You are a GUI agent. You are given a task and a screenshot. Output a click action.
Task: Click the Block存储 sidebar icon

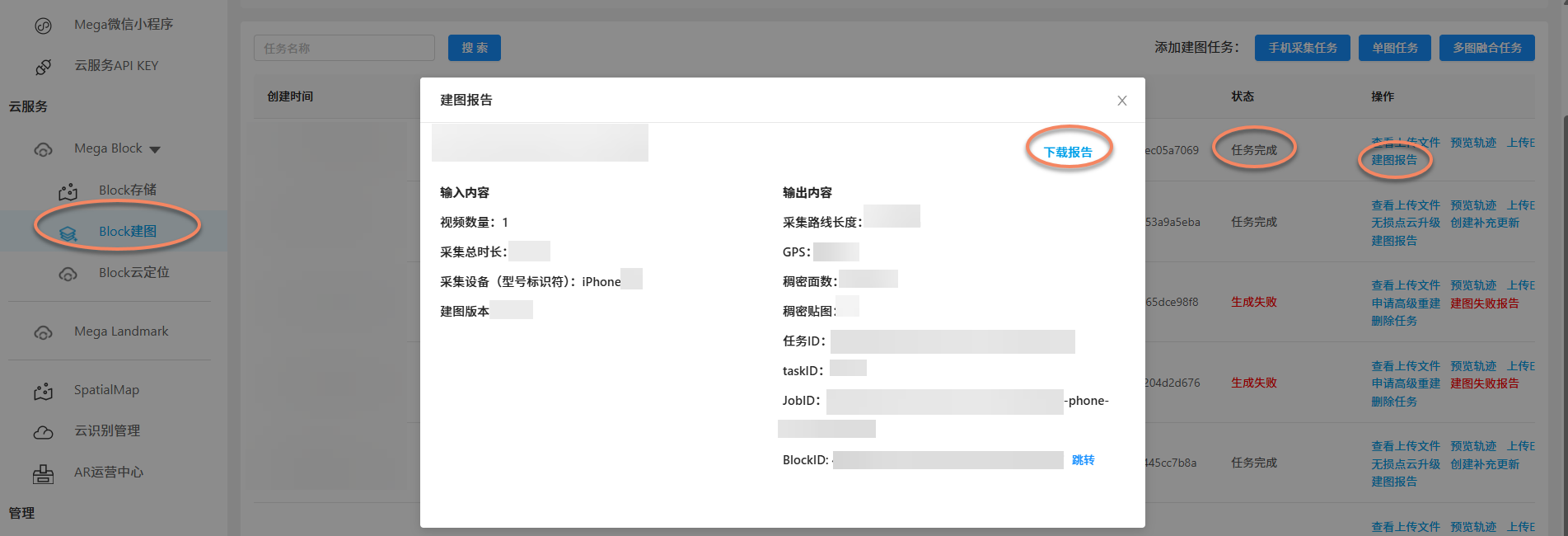(x=68, y=191)
